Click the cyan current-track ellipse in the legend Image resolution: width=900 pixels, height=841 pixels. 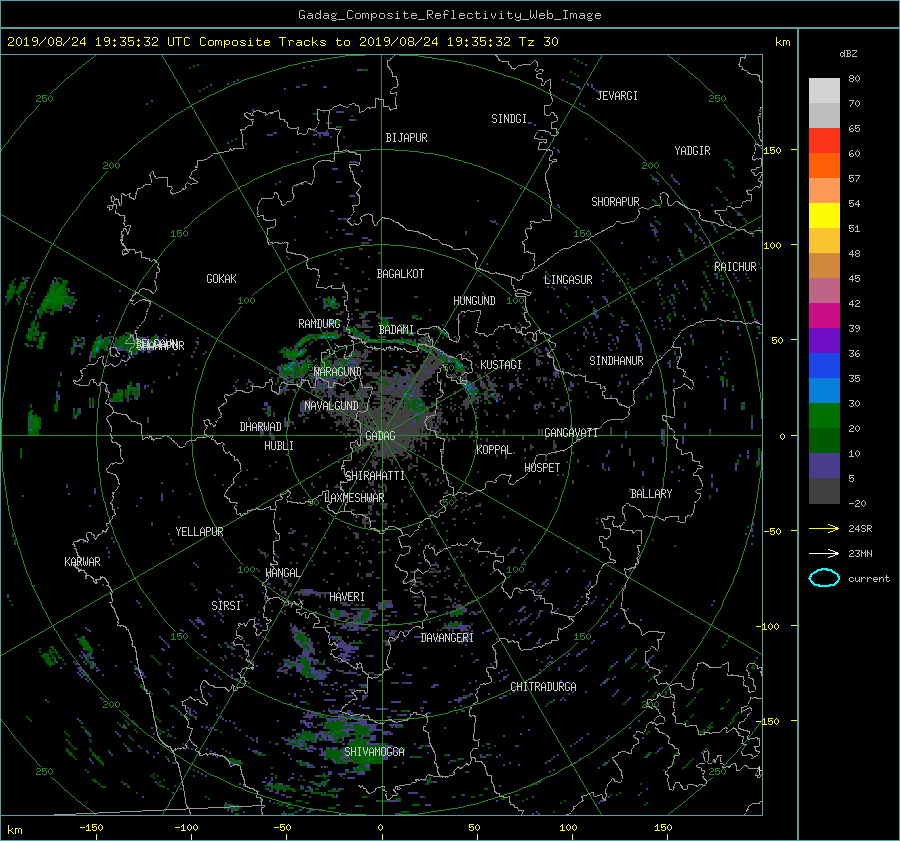pyautogui.click(x=824, y=578)
